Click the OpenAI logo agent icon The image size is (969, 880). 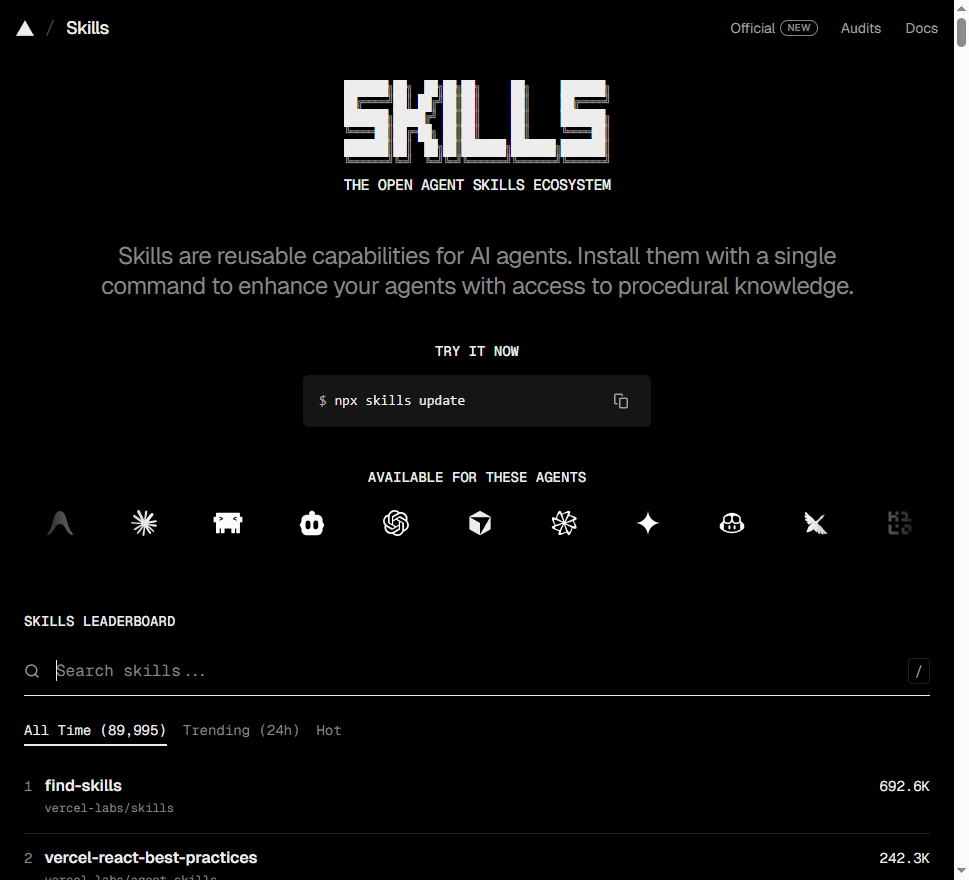[395, 522]
